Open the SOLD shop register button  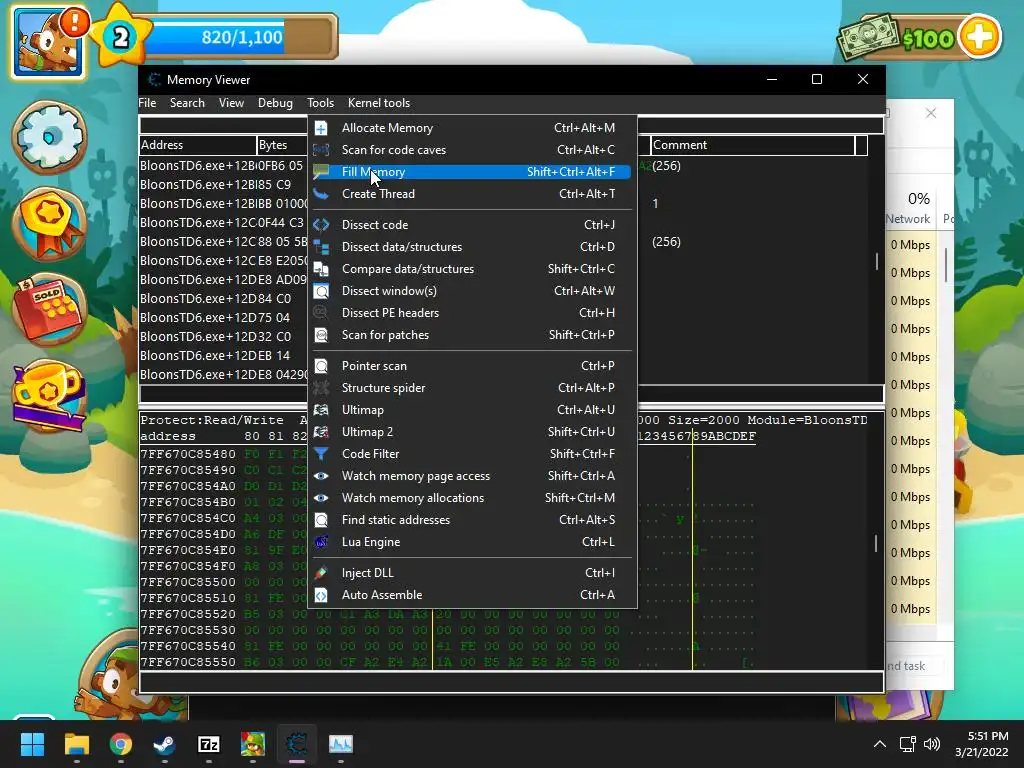[50, 310]
